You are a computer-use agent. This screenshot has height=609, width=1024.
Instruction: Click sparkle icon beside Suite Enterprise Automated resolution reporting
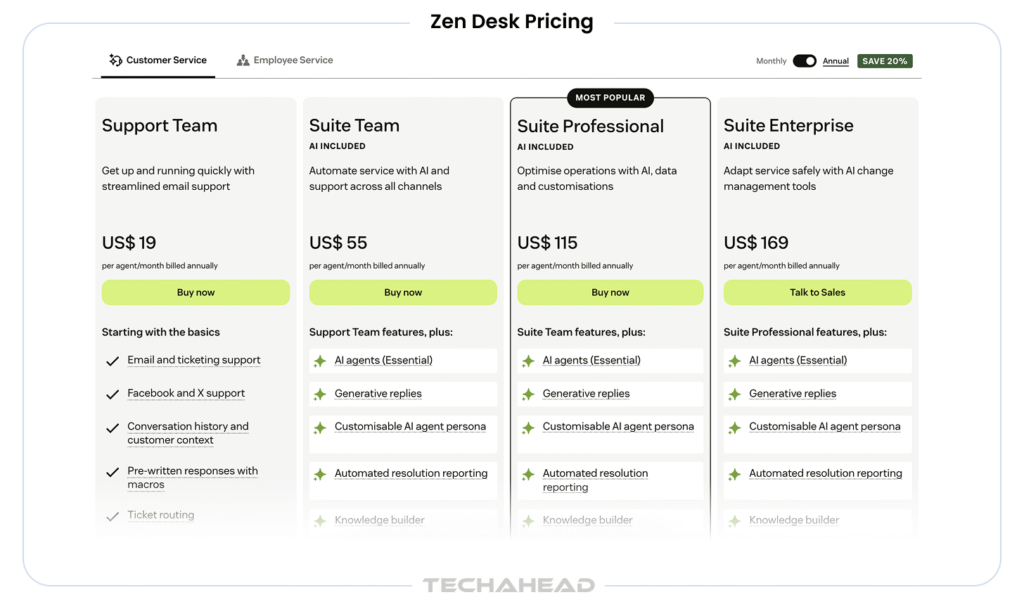tap(735, 474)
